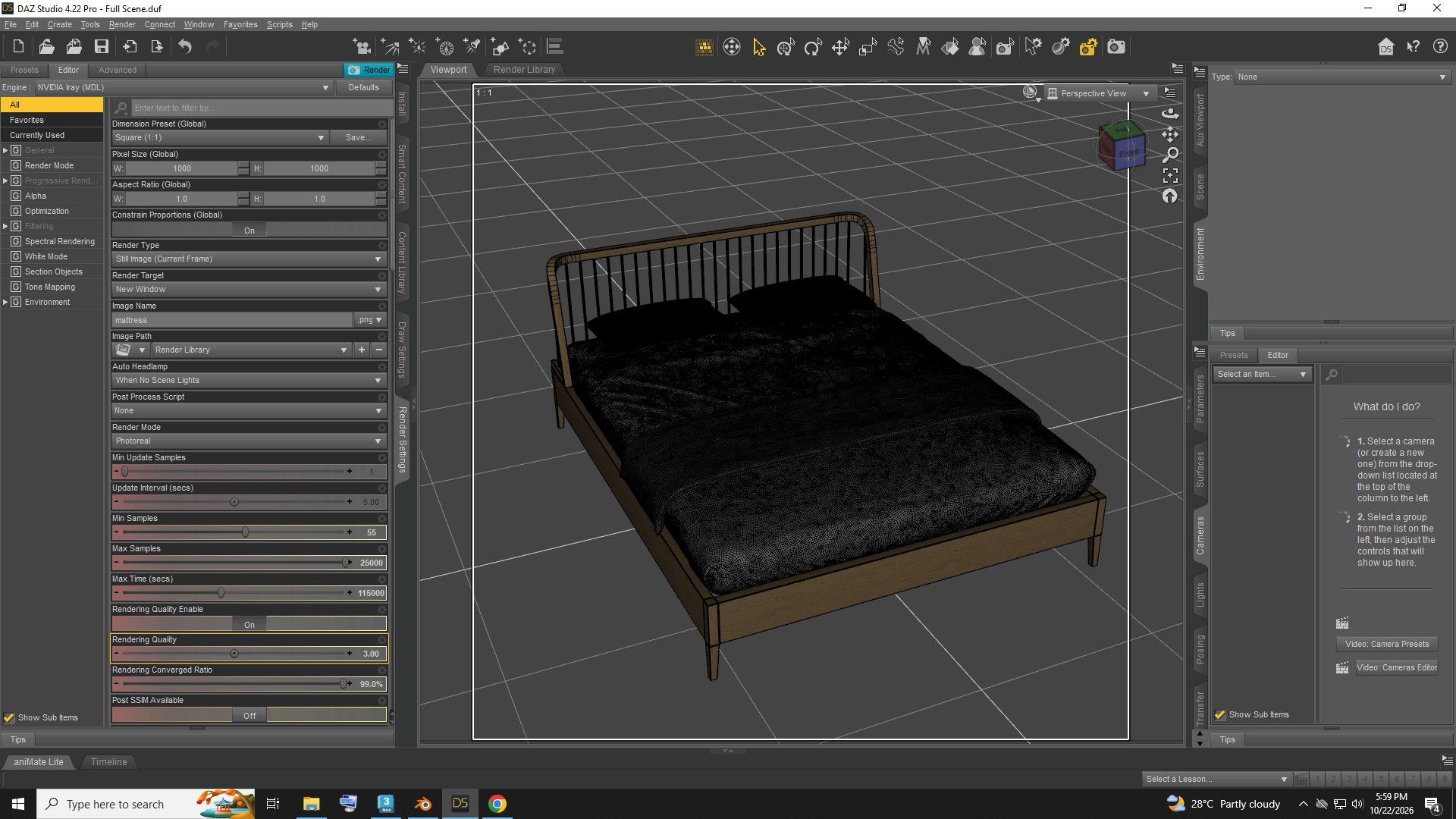Screen dimensions: 1456x819
Task: Click the Render camera icon in toolbar
Action: tap(1116, 47)
